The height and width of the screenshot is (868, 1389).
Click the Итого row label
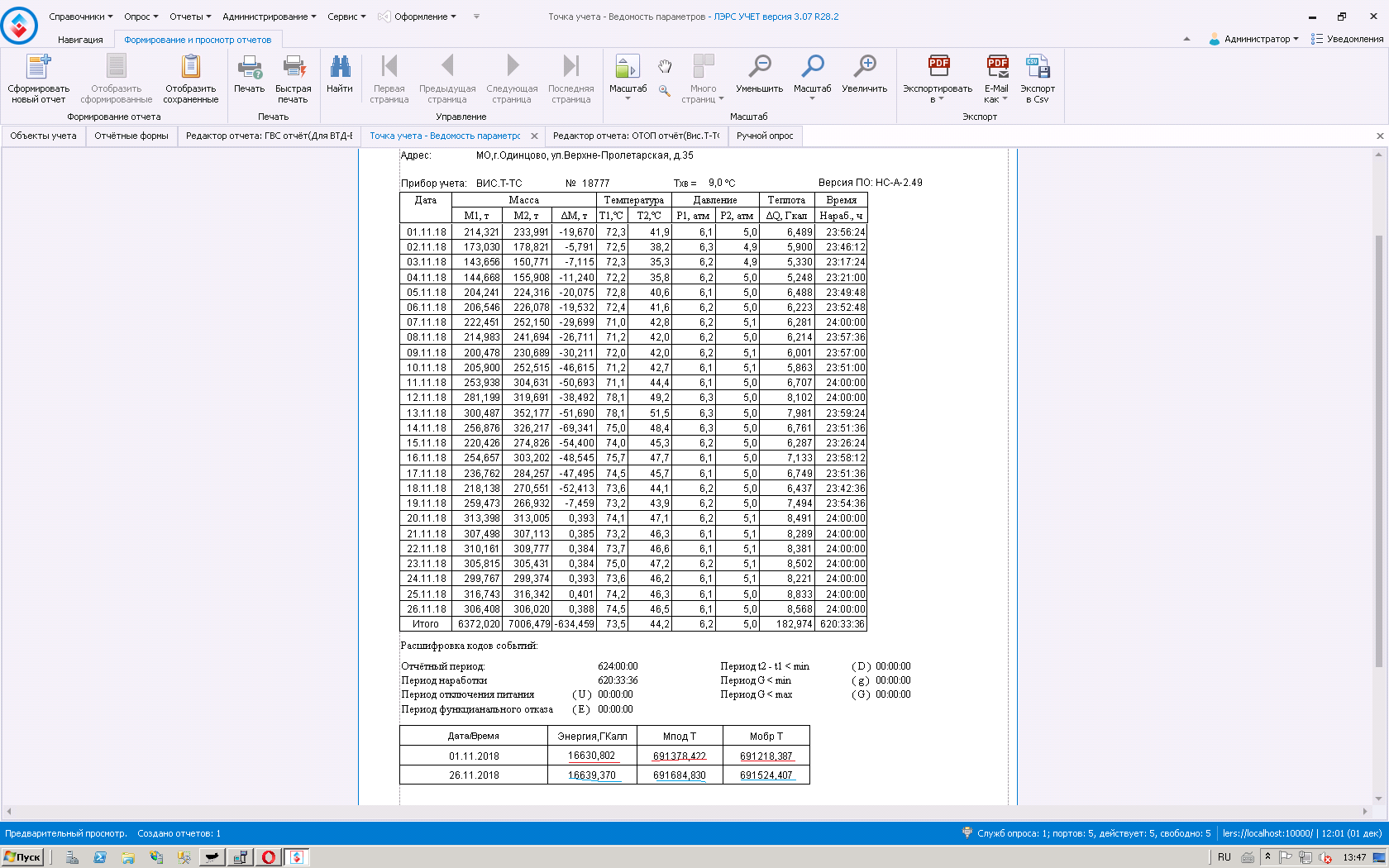pos(426,624)
